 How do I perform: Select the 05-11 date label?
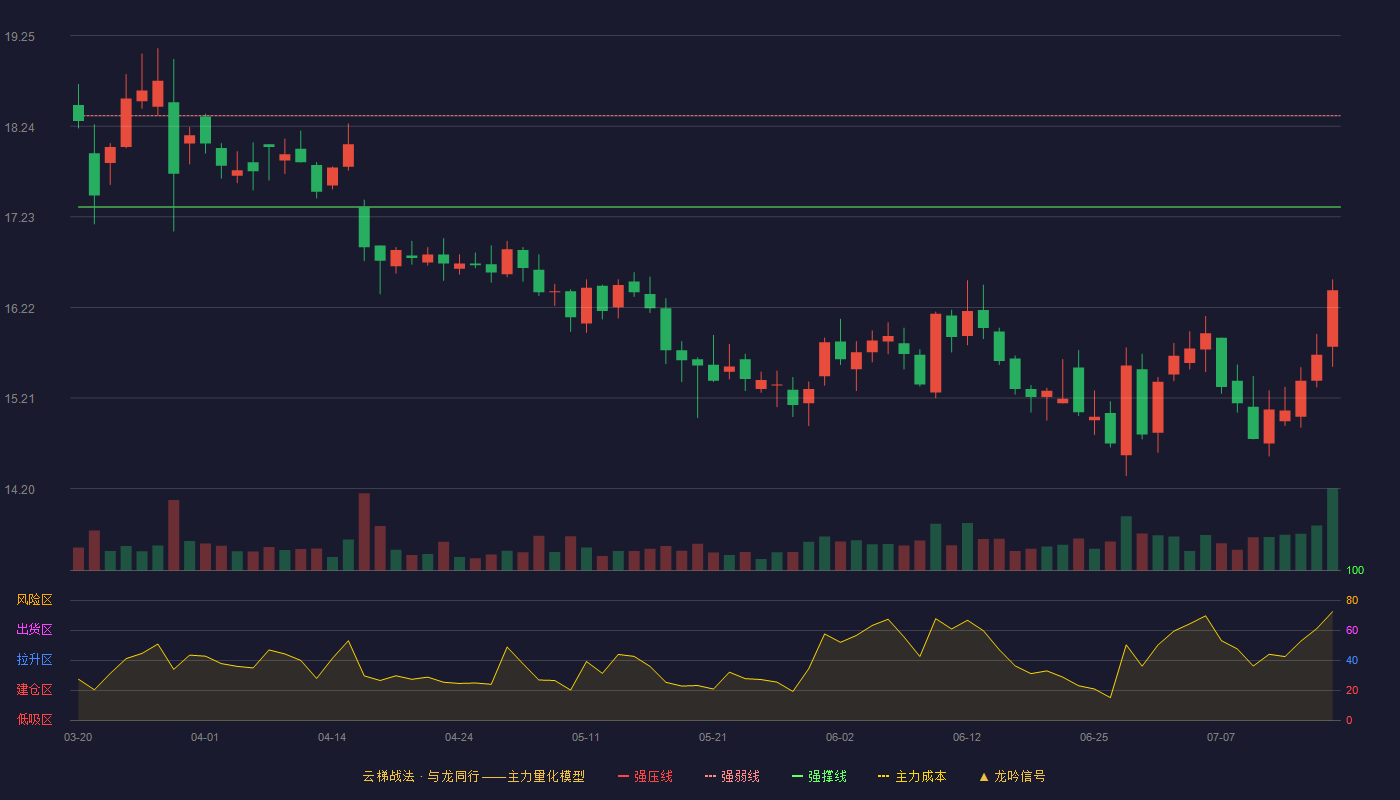(586, 737)
